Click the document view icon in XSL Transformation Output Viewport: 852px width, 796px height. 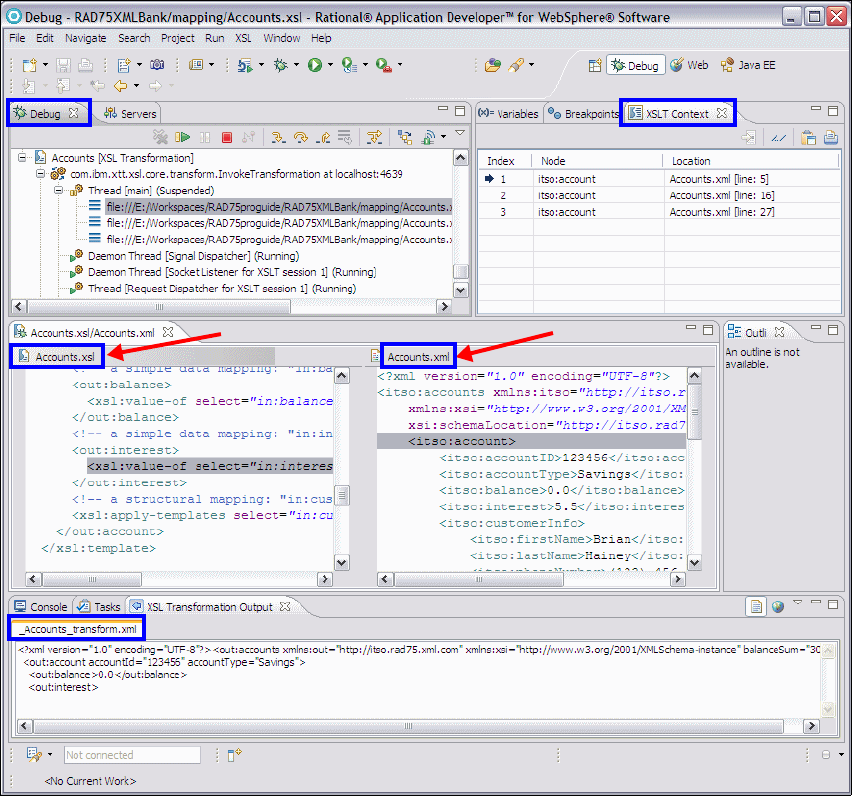pyautogui.click(x=756, y=606)
